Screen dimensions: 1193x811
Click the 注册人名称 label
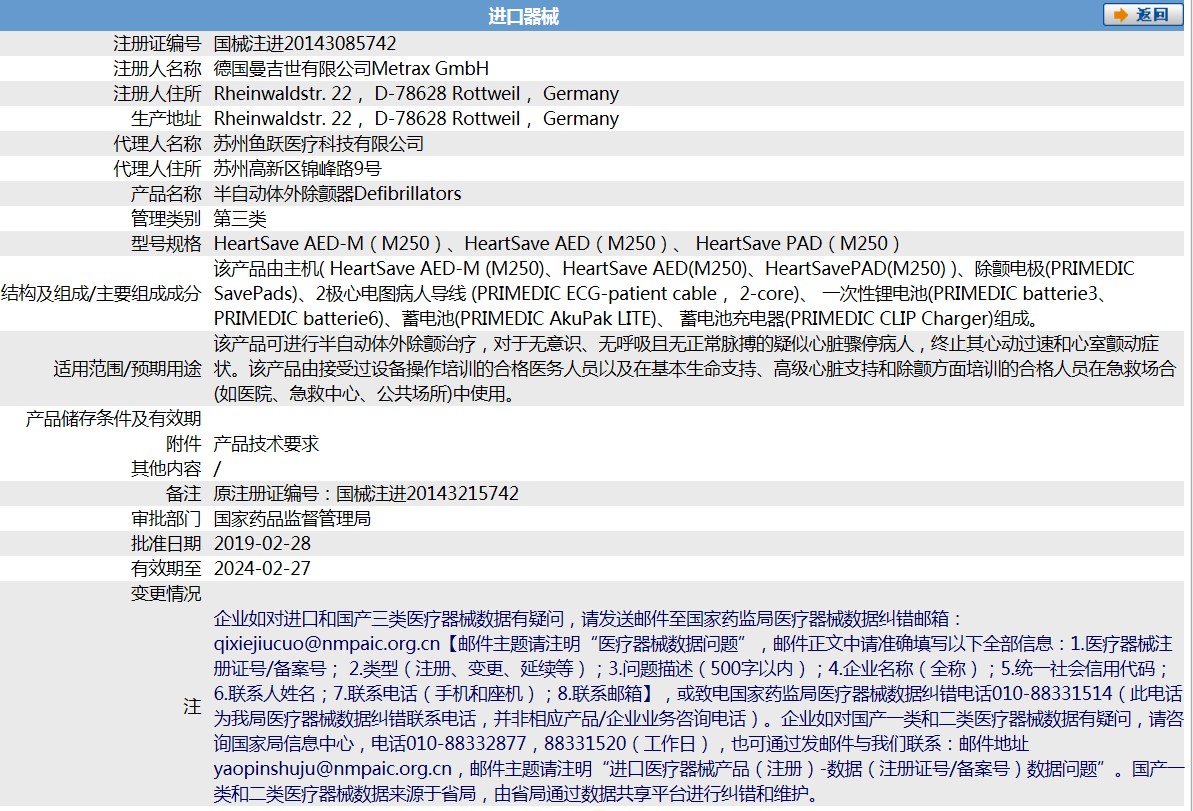pos(157,68)
